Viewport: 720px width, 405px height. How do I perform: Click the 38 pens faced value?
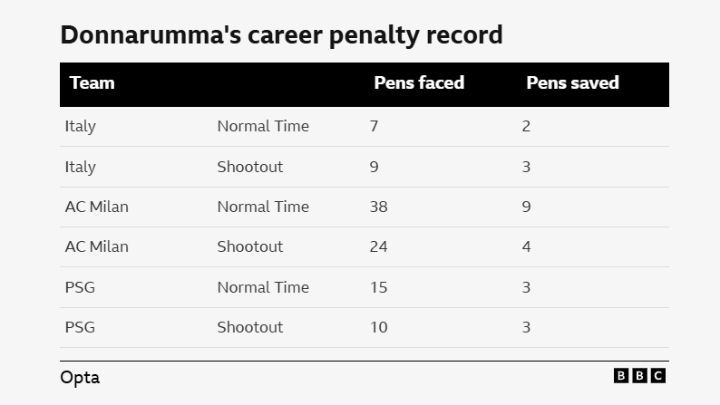pyautogui.click(x=378, y=207)
